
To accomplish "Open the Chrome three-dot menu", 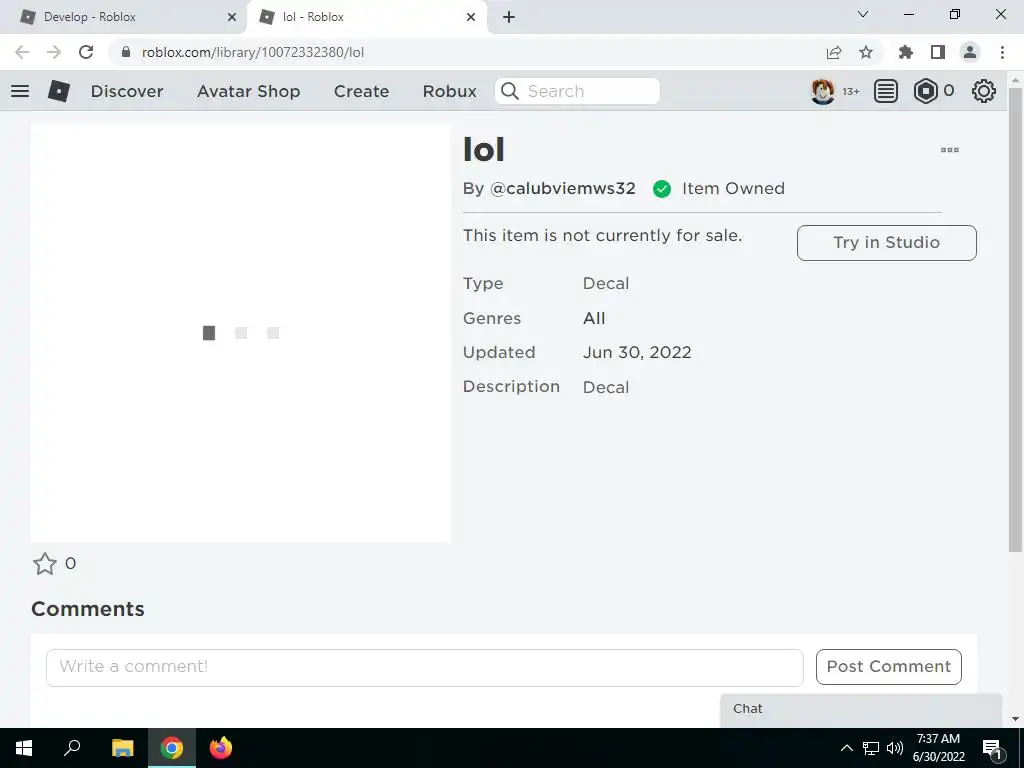I will pos(1002,52).
